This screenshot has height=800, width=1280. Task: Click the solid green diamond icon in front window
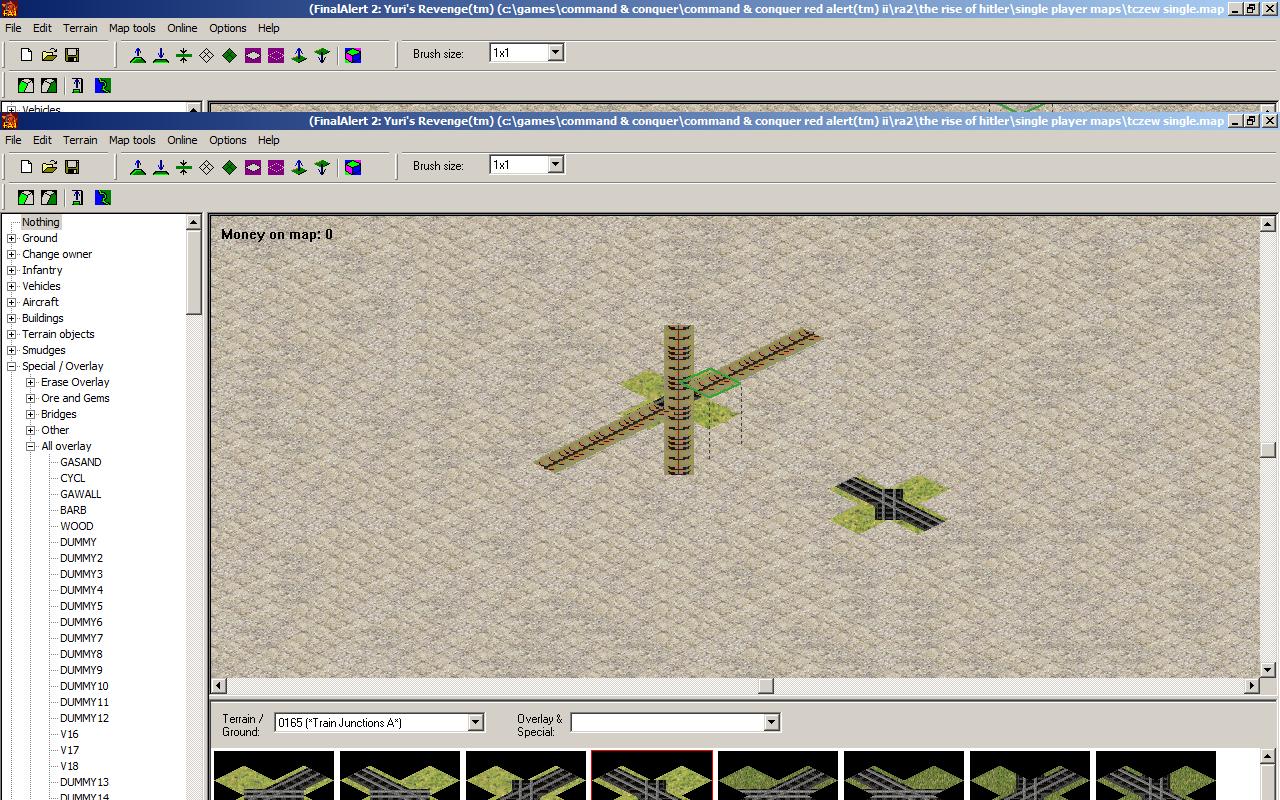point(230,167)
